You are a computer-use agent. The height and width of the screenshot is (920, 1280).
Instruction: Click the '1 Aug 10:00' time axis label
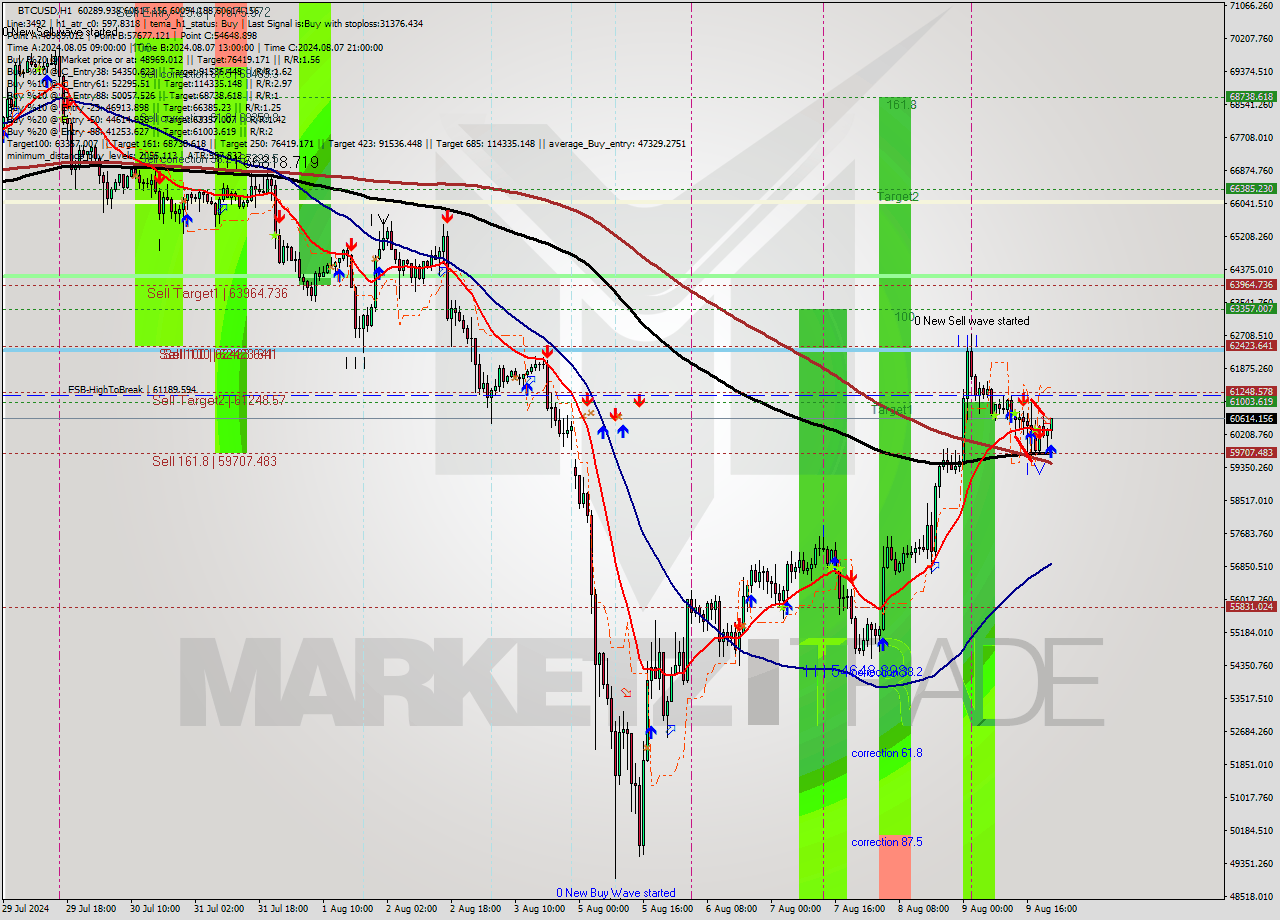click(x=347, y=909)
